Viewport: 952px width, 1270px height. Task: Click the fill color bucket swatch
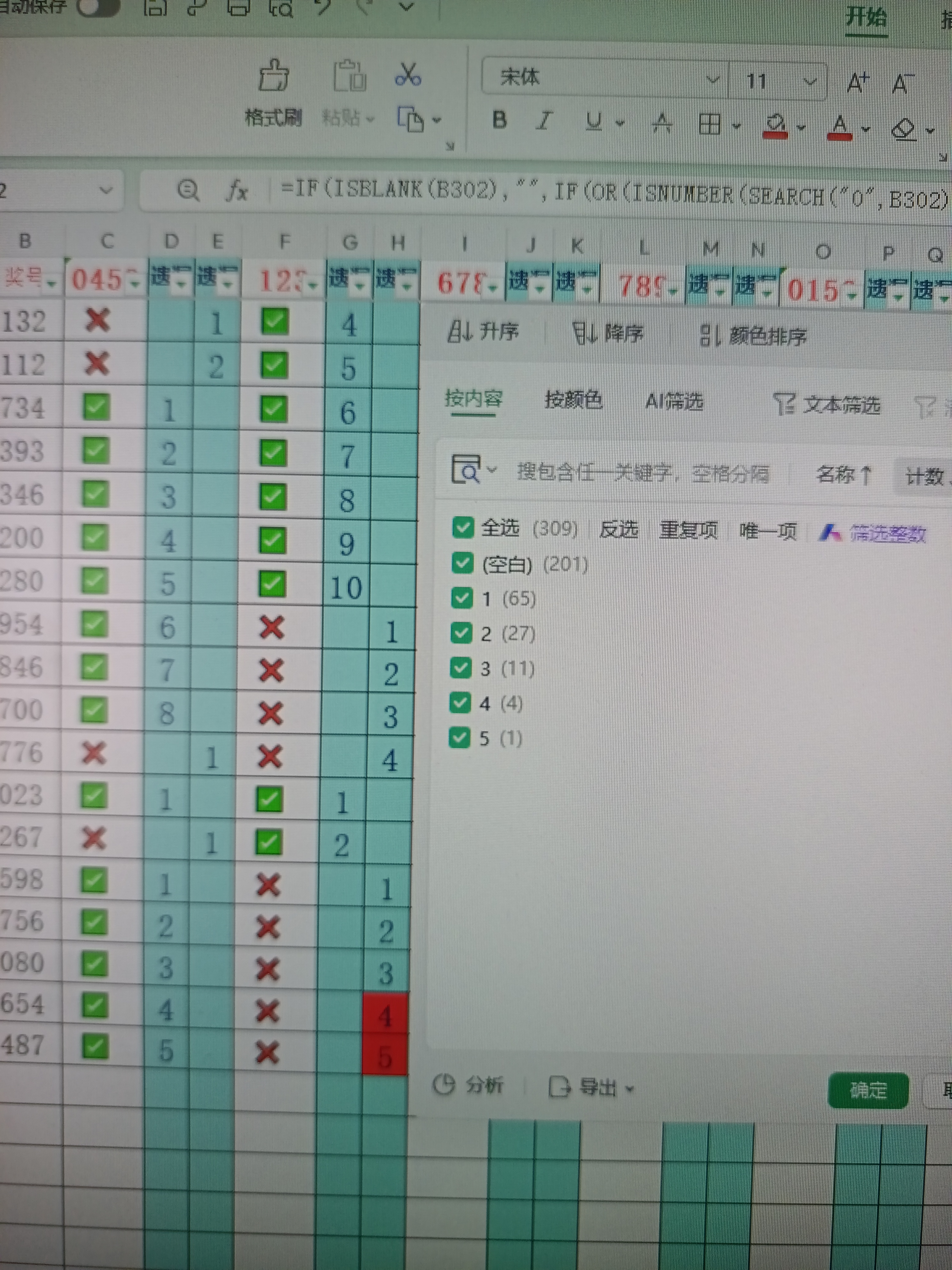coord(775,126)
